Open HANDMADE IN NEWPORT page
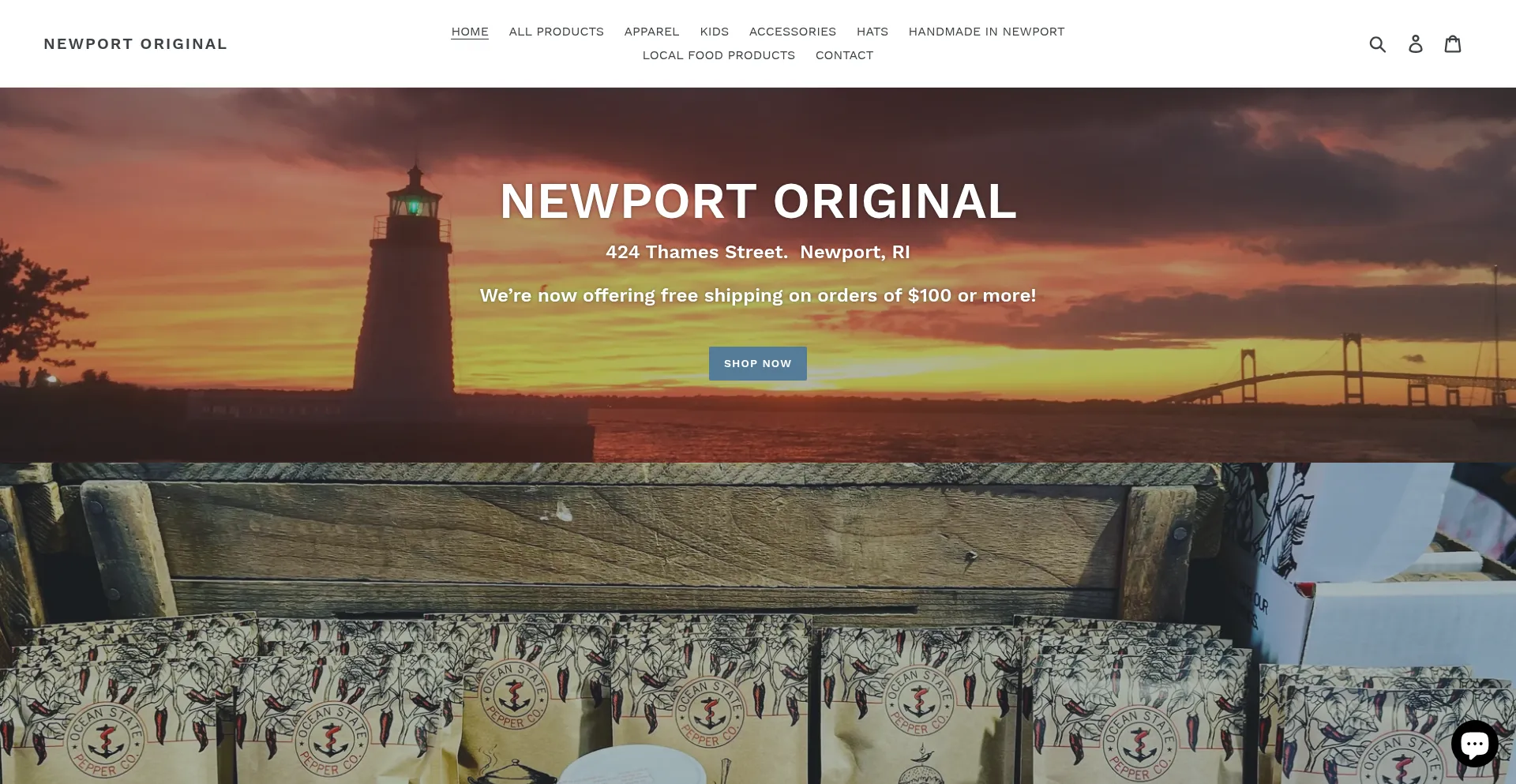The height and width of the screenshot is (784, 1516). 987,32
